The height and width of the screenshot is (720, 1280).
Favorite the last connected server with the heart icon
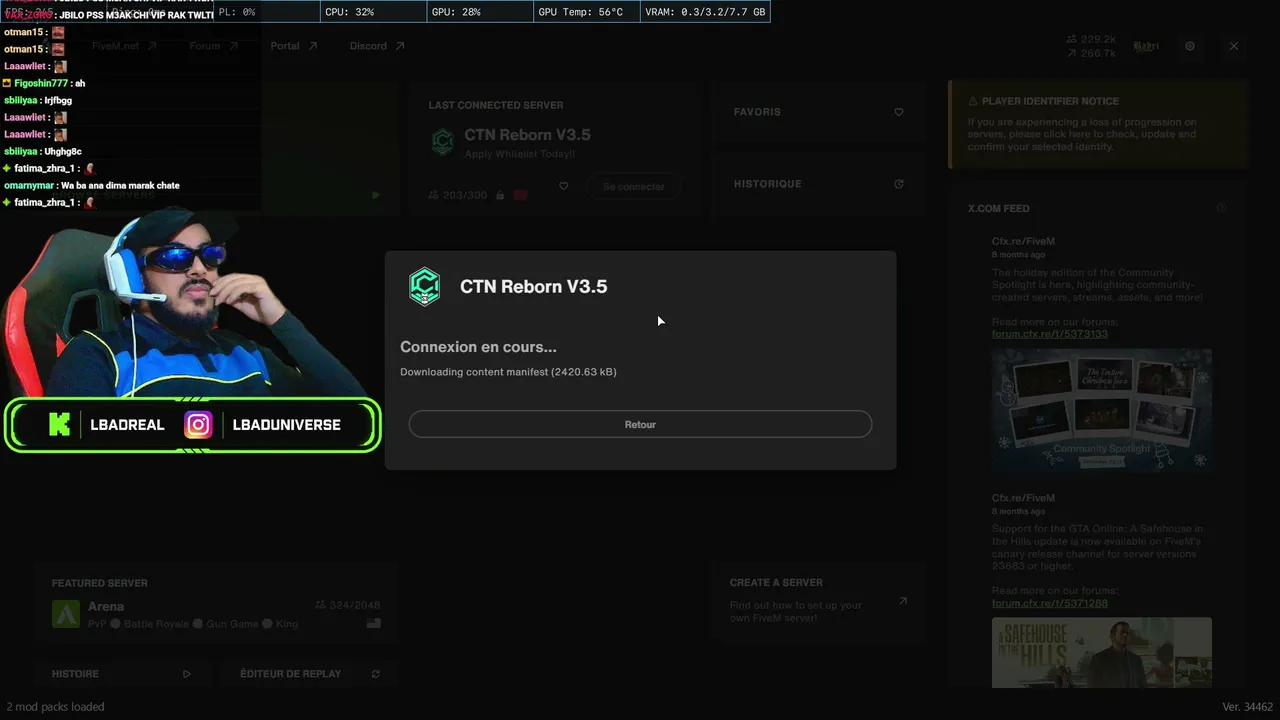click(564, 186)
